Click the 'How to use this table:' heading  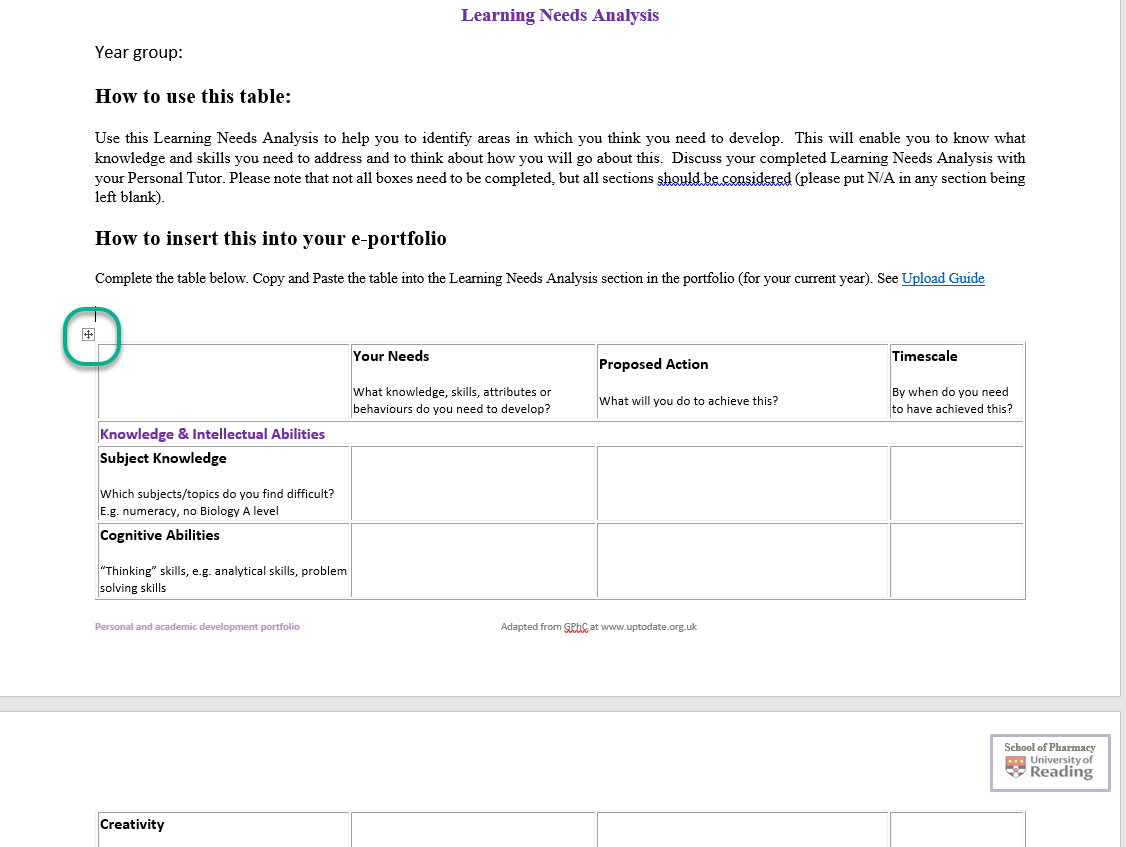pyautogui.click(x=193, y=96)
